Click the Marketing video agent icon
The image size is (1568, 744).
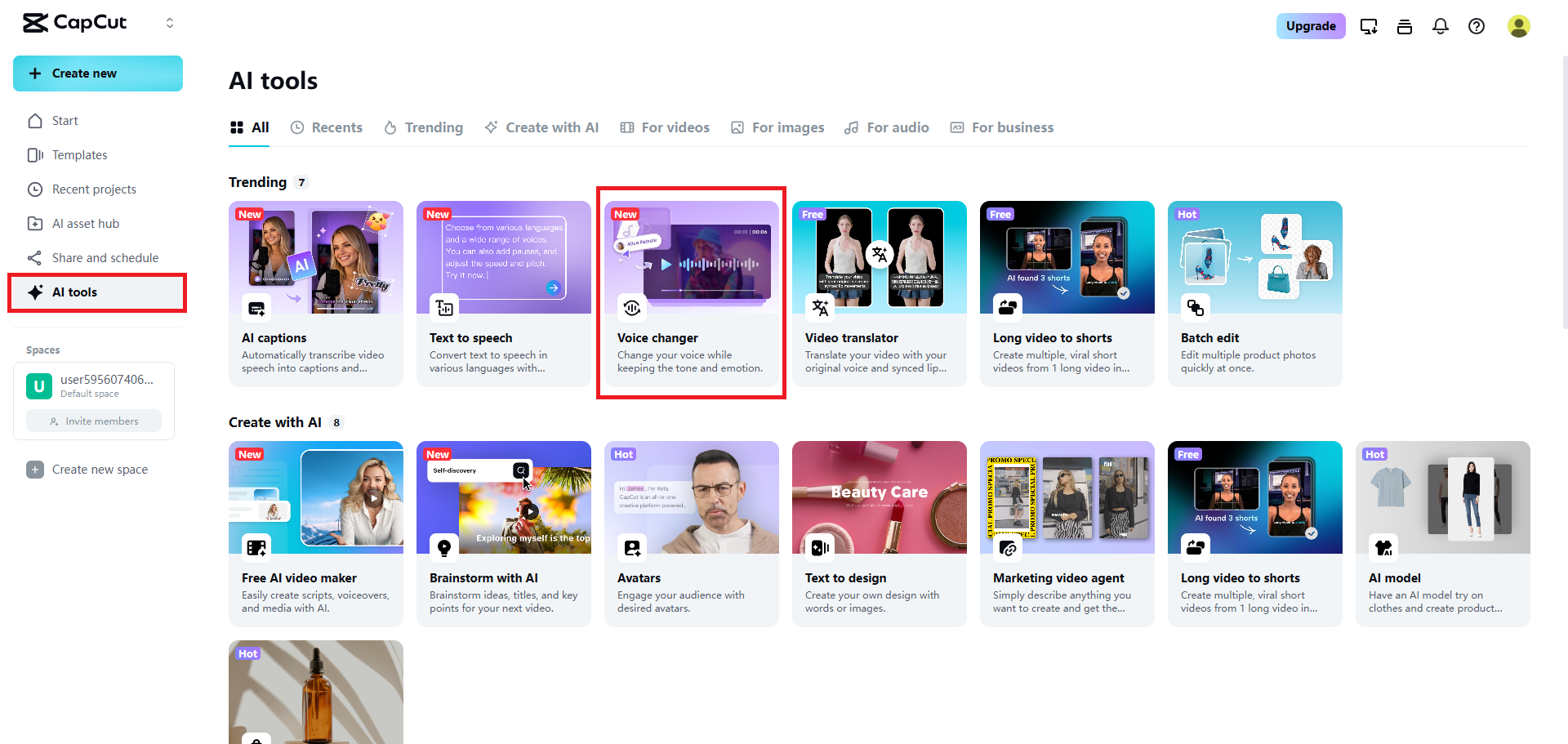pos(1008,548)
